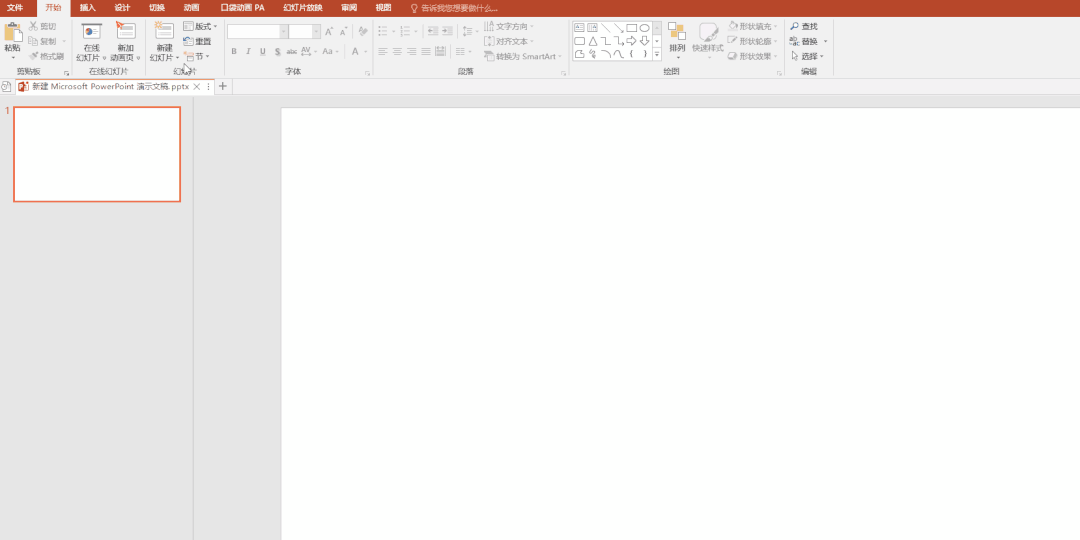
Task: Expand the shapes gallery More arrow
Action: pos(657,54)
